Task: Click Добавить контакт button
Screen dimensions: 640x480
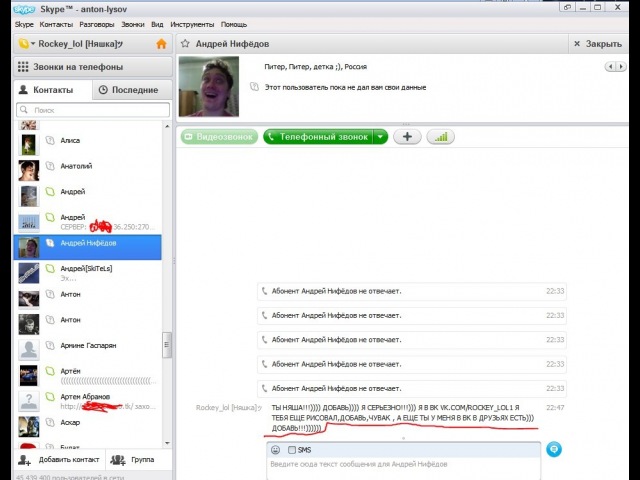Action: tap(59, 460)
